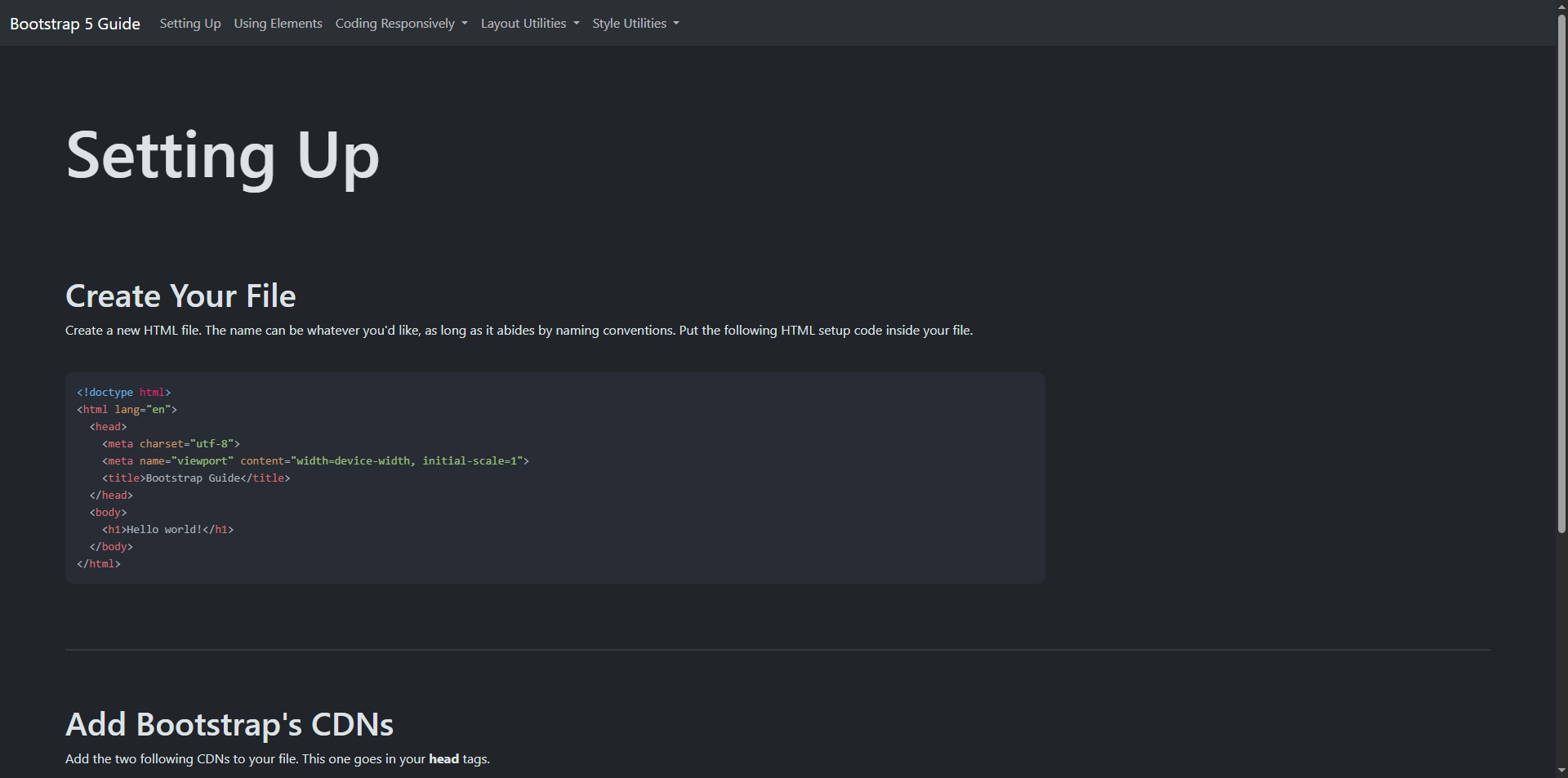Expand the Style Utilities dropdown
The height and width of the screenshot is (778, 1568).
(635, 24)
